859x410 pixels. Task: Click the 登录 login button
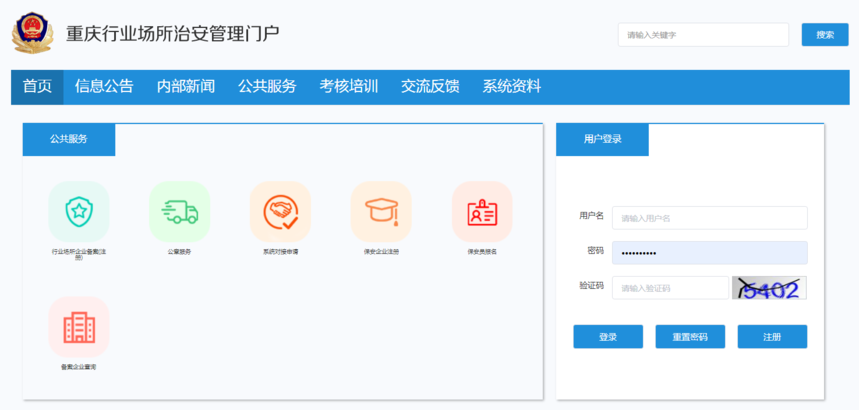tap(608, 337)
